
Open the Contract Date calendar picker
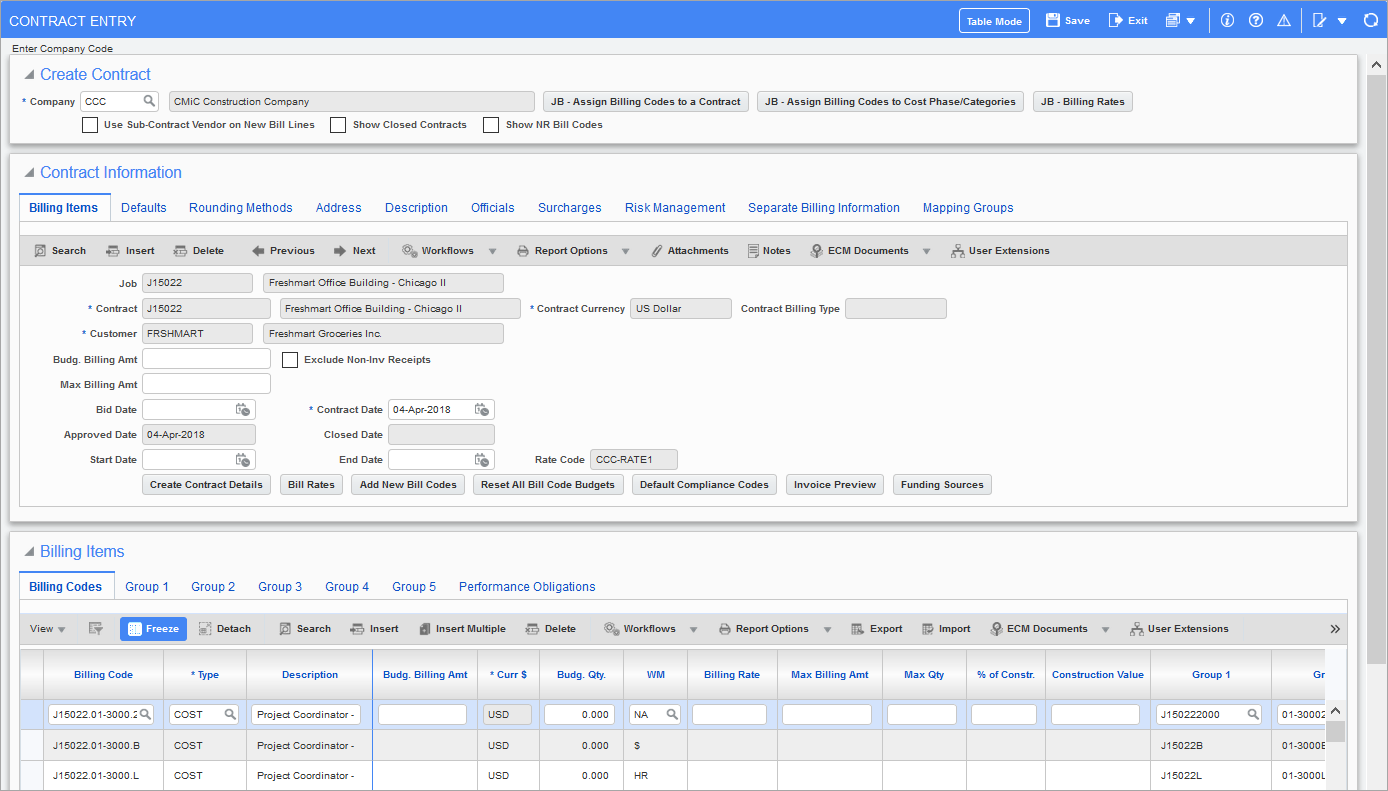coord(481,409)
